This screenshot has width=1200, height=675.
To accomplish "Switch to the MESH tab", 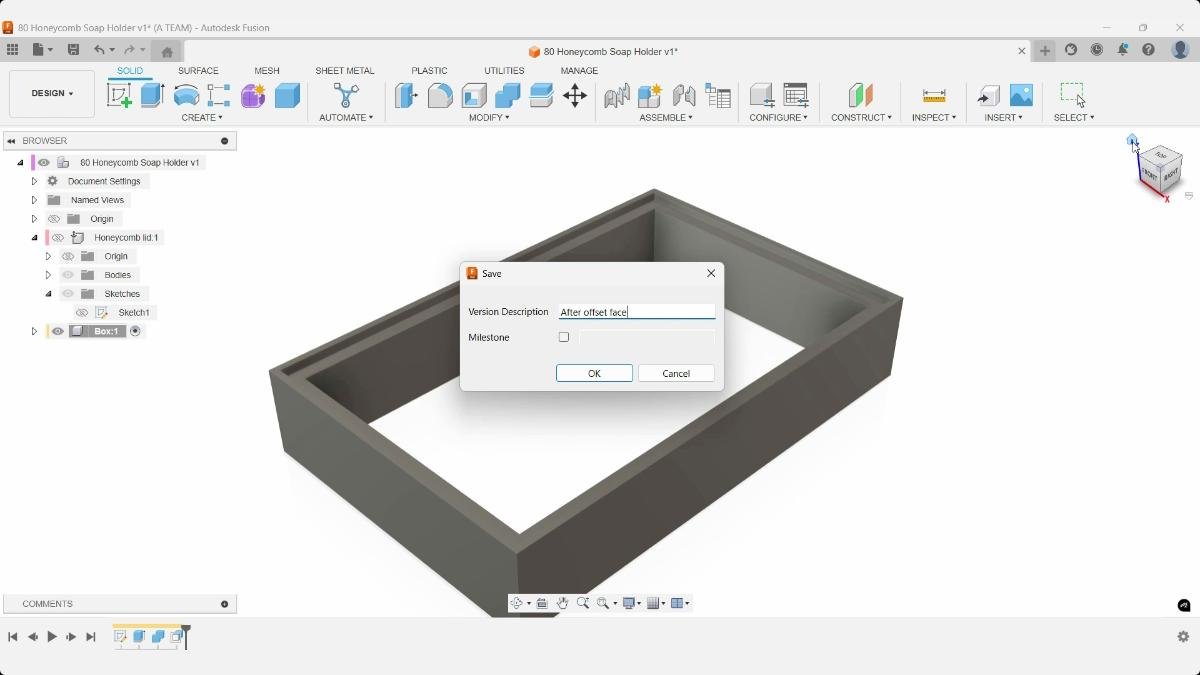I will pos(267,71).
